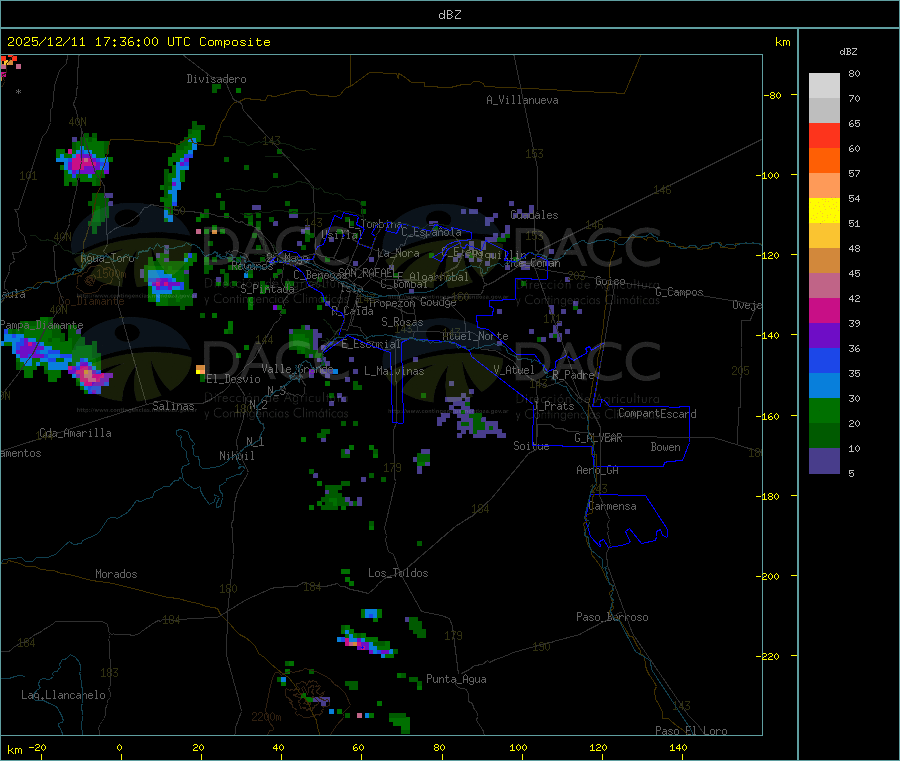Click the Paso_El_Loro map label
Image resolution: width=900 pixels, height=761 pixels.
[691, 731]
